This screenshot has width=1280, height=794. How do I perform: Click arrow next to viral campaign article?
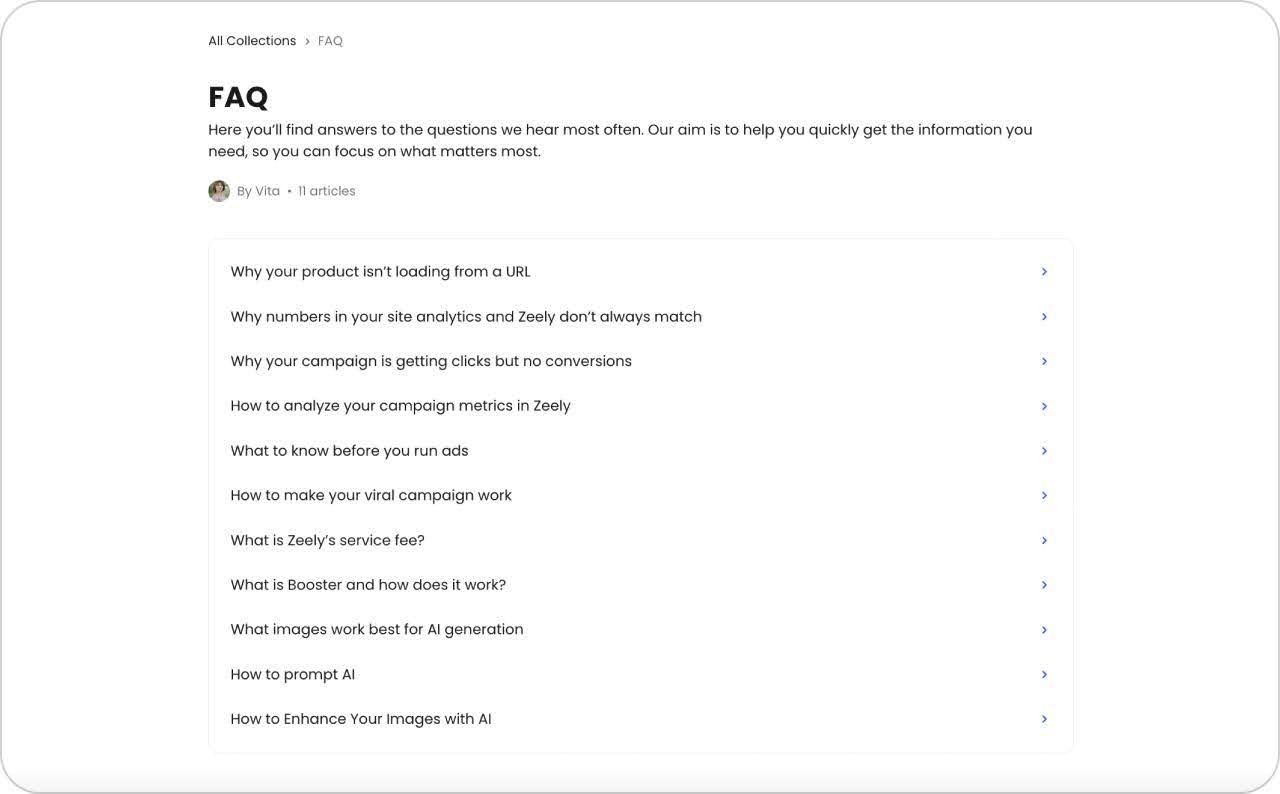[x=1044, y=495]
